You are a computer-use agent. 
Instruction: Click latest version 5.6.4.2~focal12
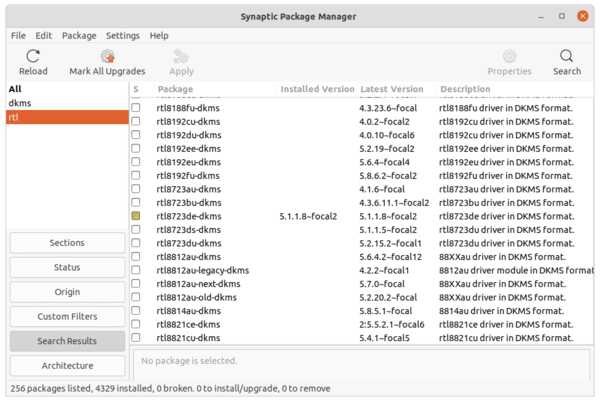pyautogui.click(x=390, y=257)
